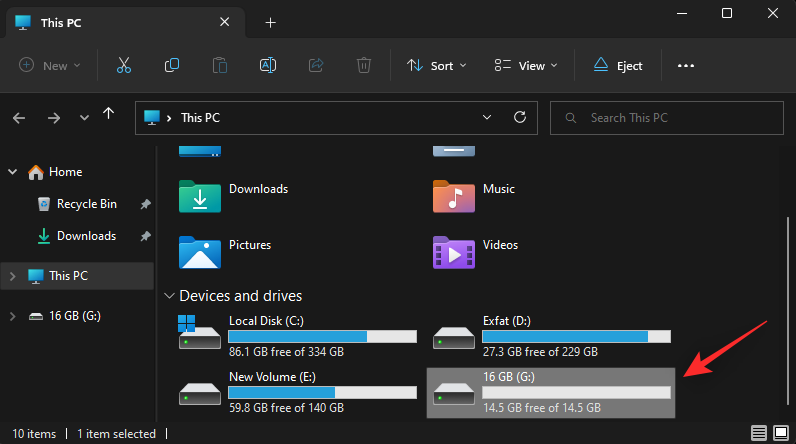
Task: Open a new tab with plus button
Action: [270, 23]
